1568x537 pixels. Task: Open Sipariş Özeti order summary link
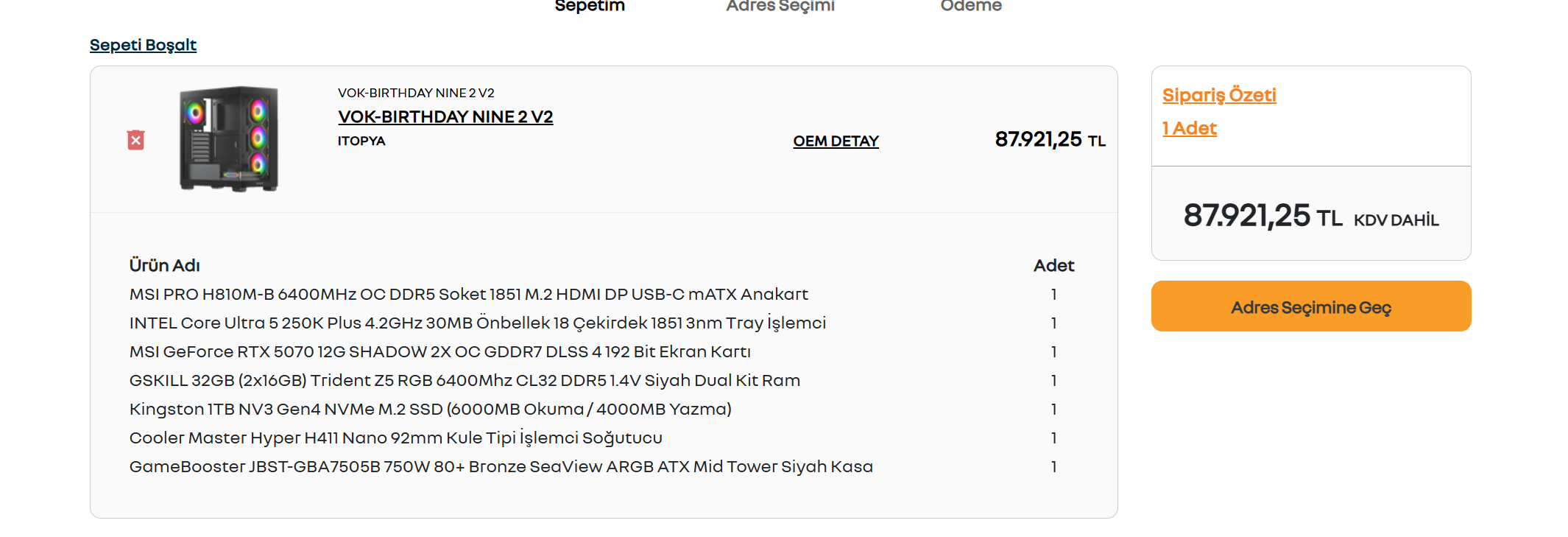click(1219, 95)
